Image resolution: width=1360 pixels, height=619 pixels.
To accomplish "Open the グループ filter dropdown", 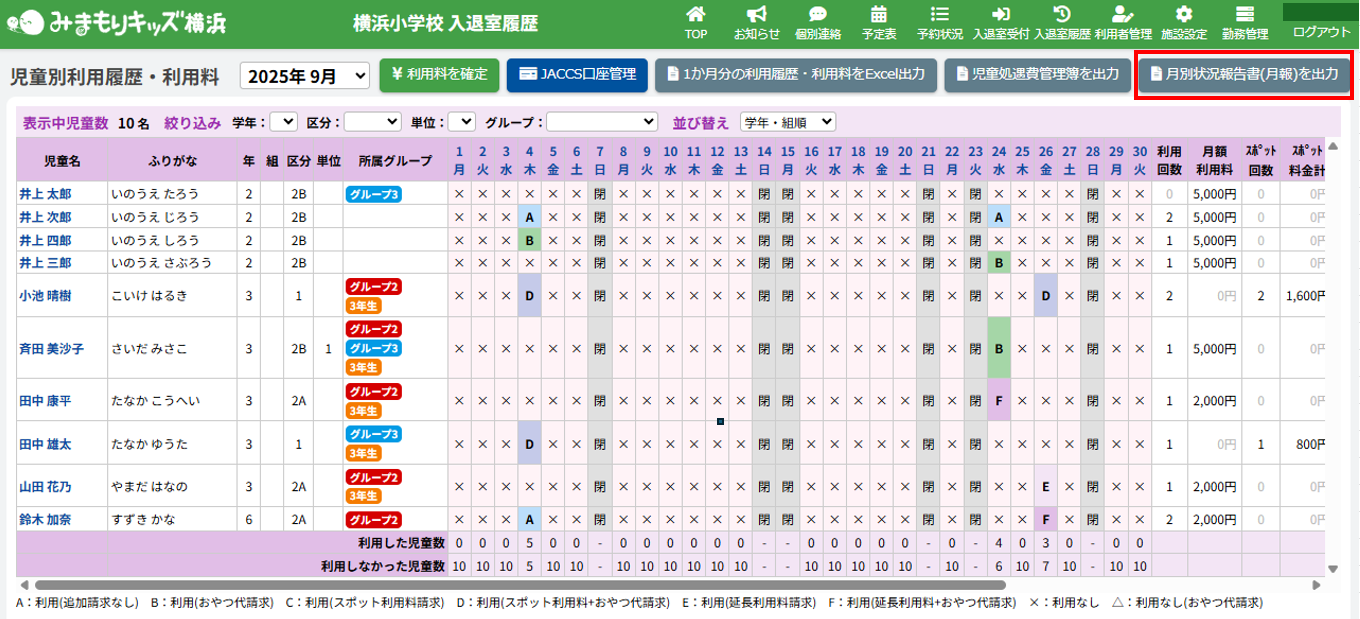I will point(601,122).
